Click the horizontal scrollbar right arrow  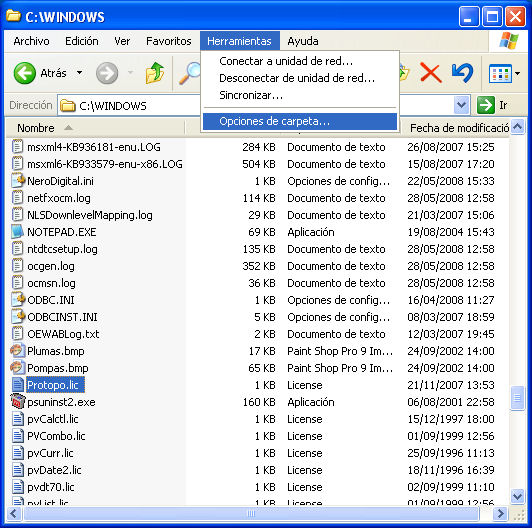500,513
